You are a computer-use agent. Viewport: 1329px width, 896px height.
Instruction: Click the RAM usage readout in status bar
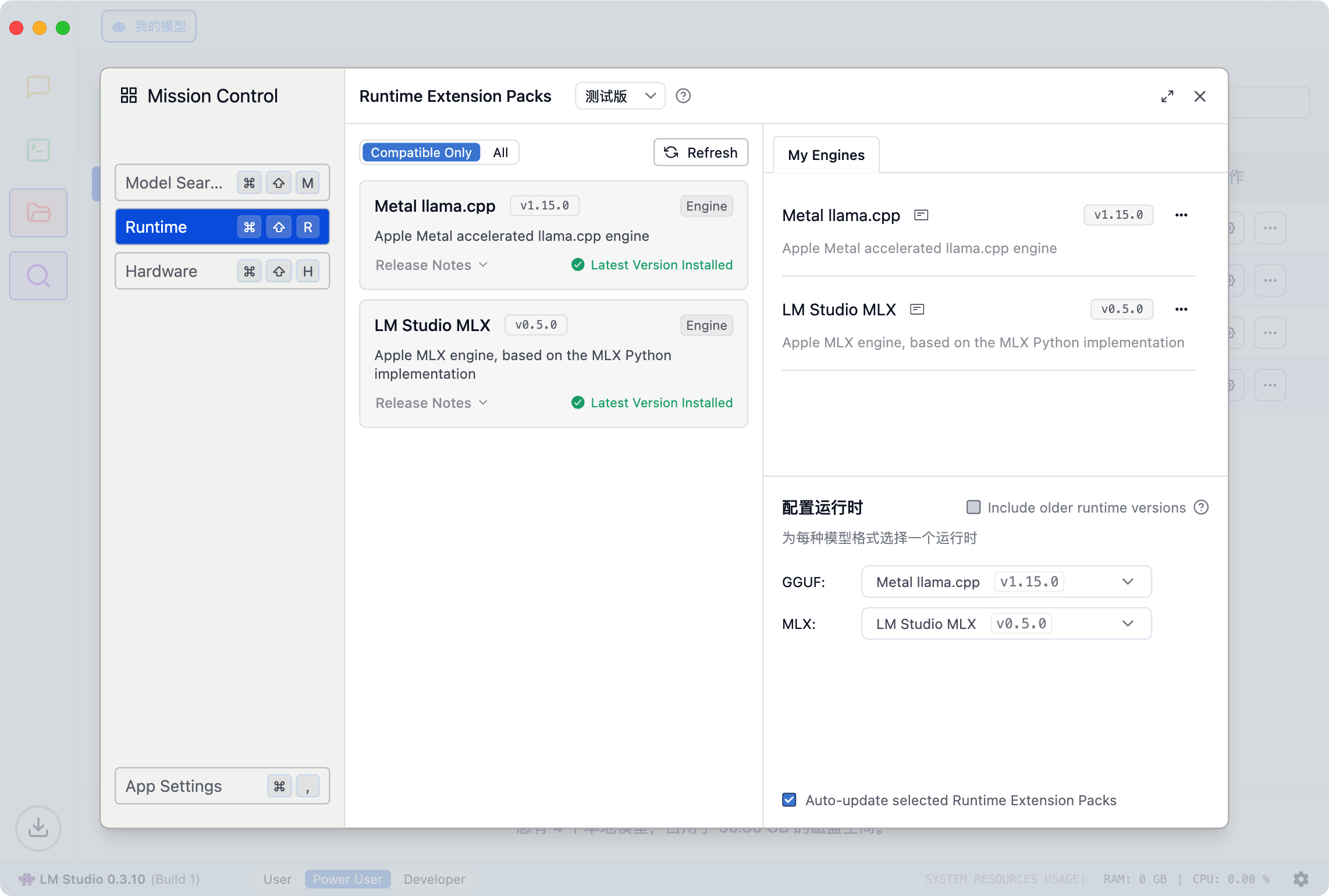click(x=1135, y=879)
